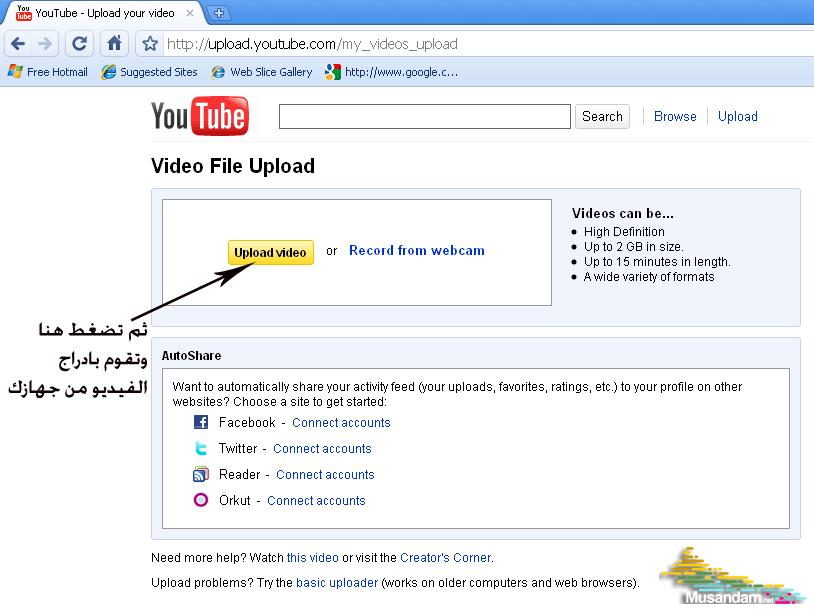Choose Record from webcam

pyautogui.click(x=417, y=250)
